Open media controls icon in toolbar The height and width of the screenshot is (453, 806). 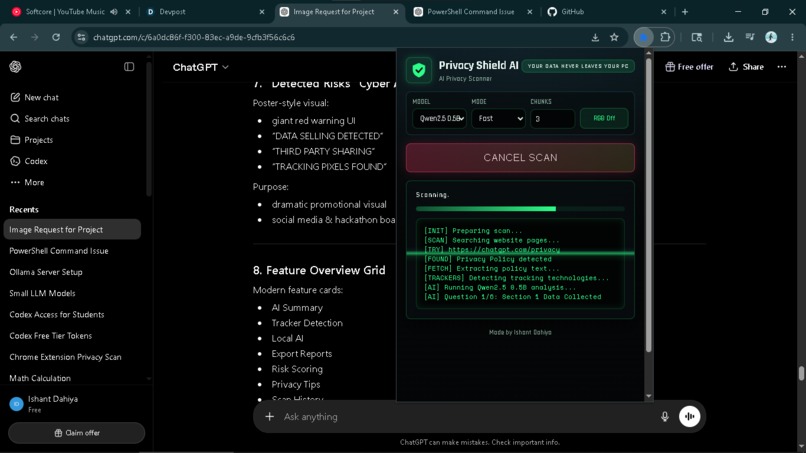coord(750,37)
